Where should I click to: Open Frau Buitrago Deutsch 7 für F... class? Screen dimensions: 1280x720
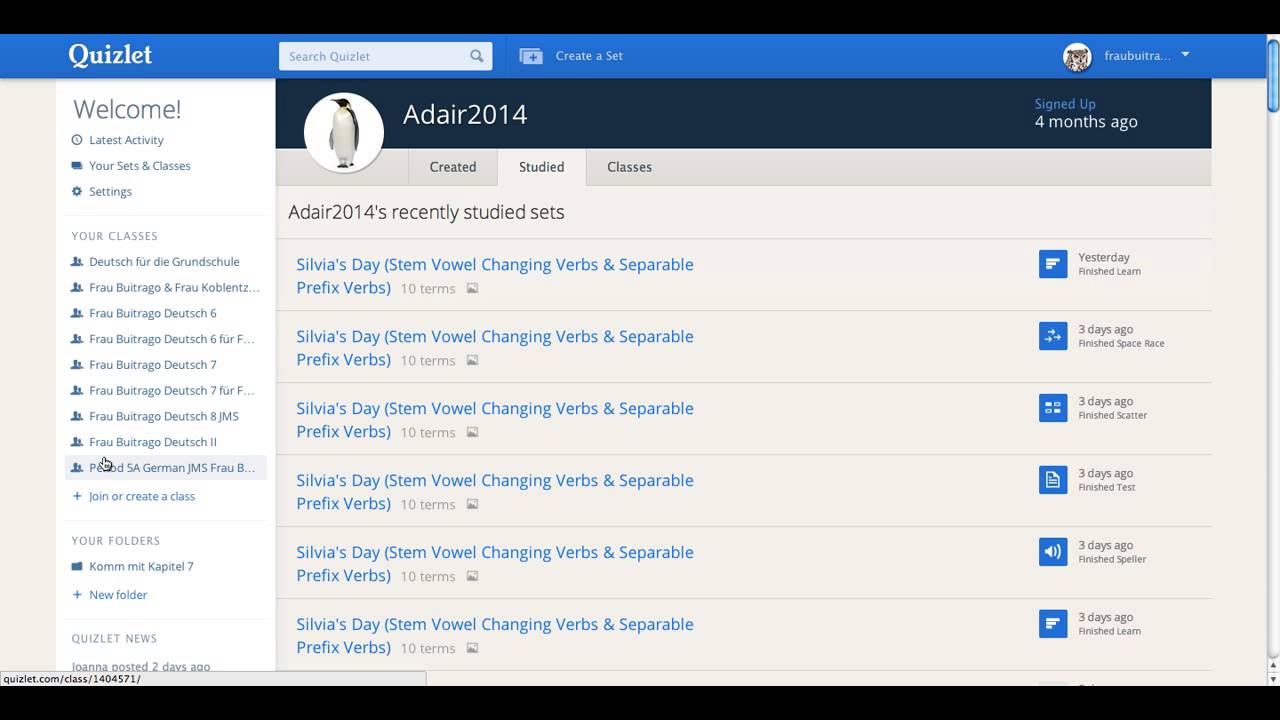tap(171, 390)
